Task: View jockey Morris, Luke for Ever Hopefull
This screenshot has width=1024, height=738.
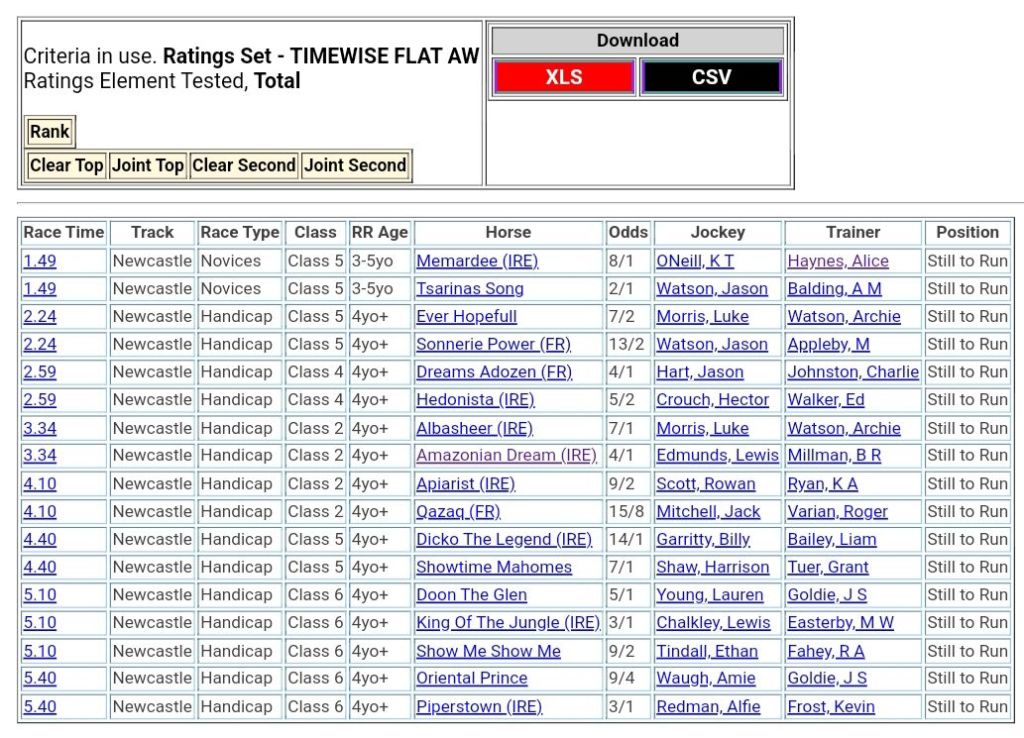Action: (x=702, y=317)
